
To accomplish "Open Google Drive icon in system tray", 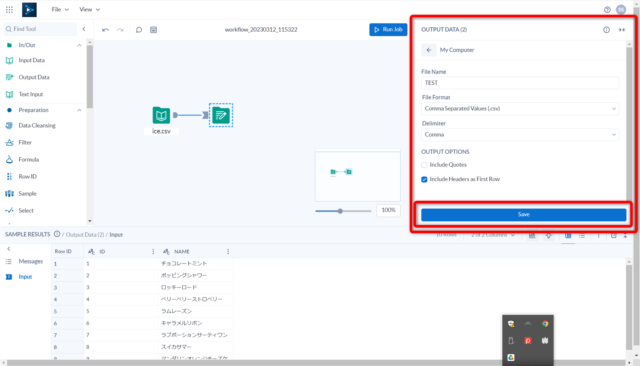I will (511, 357).
